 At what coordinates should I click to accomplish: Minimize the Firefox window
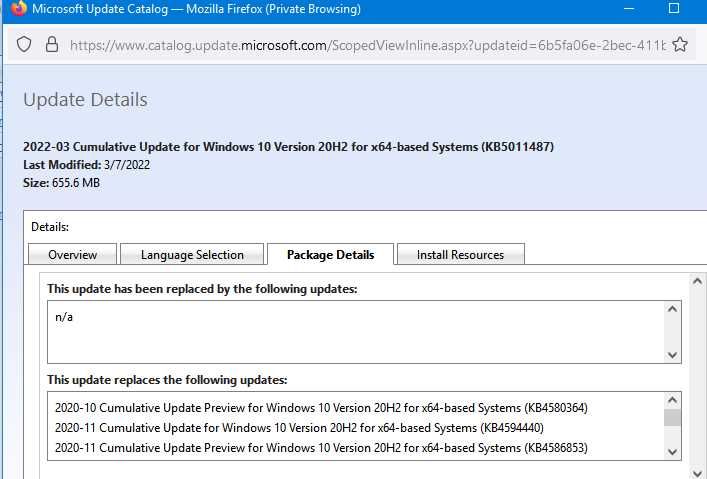629,9
